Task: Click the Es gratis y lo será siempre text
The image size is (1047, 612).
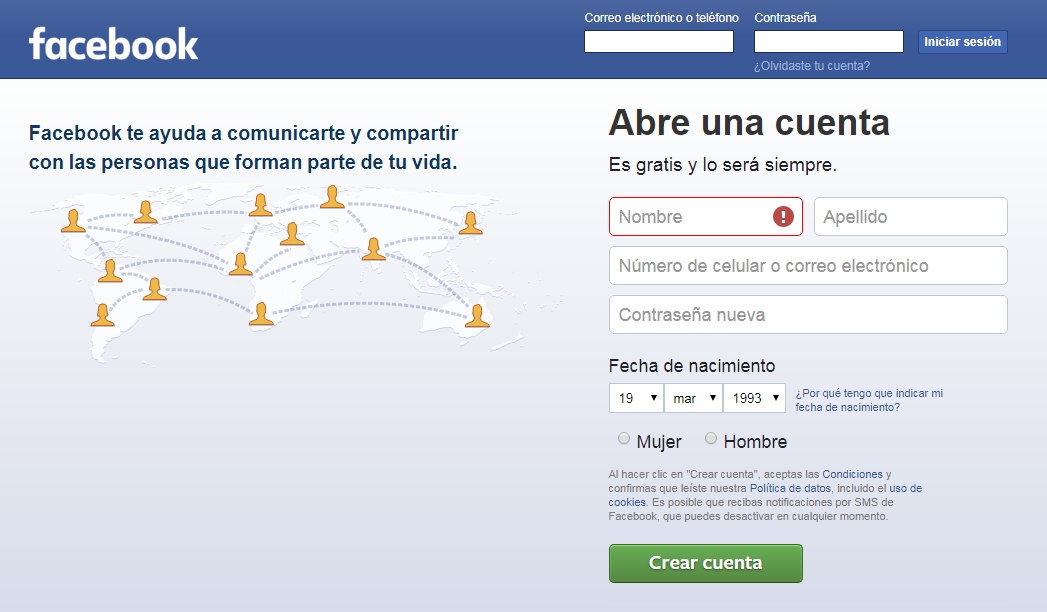Action: pyautogui.click(x=722, y=165)
